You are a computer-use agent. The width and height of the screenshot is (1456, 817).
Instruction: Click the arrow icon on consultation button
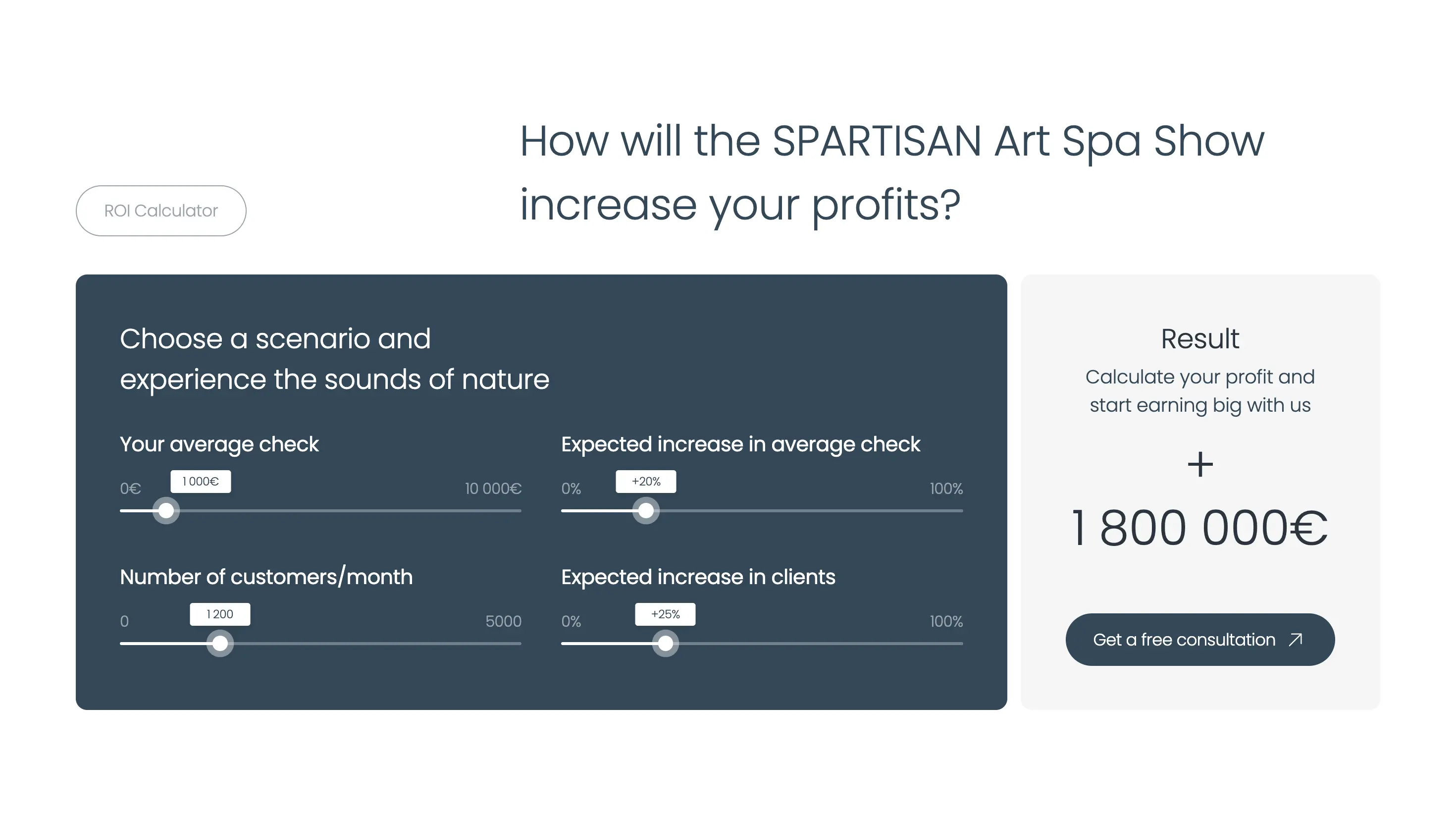point(1296,640)
